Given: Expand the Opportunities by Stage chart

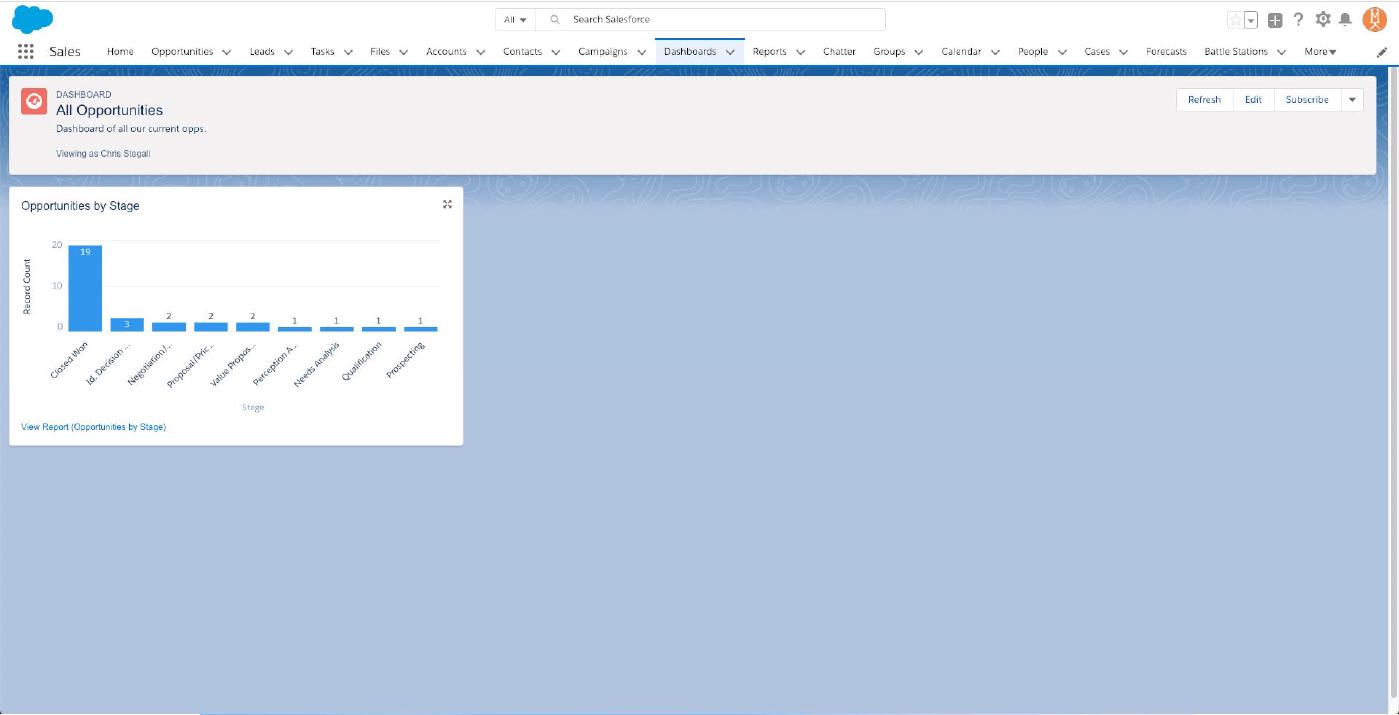Looking at the screenshot, I should (447, 204).
